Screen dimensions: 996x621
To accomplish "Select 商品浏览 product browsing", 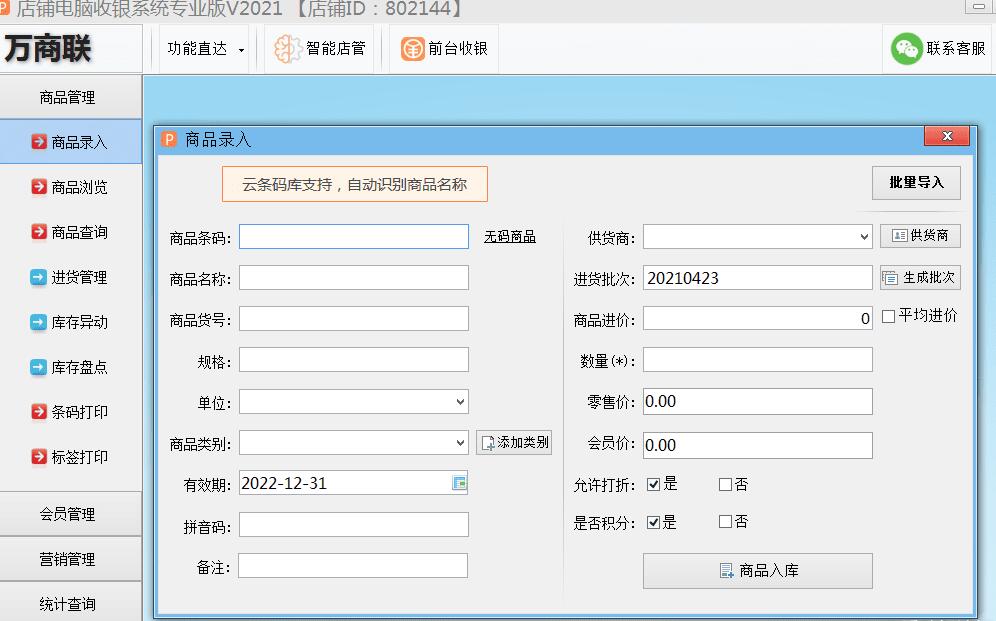I will click(70, 186).
